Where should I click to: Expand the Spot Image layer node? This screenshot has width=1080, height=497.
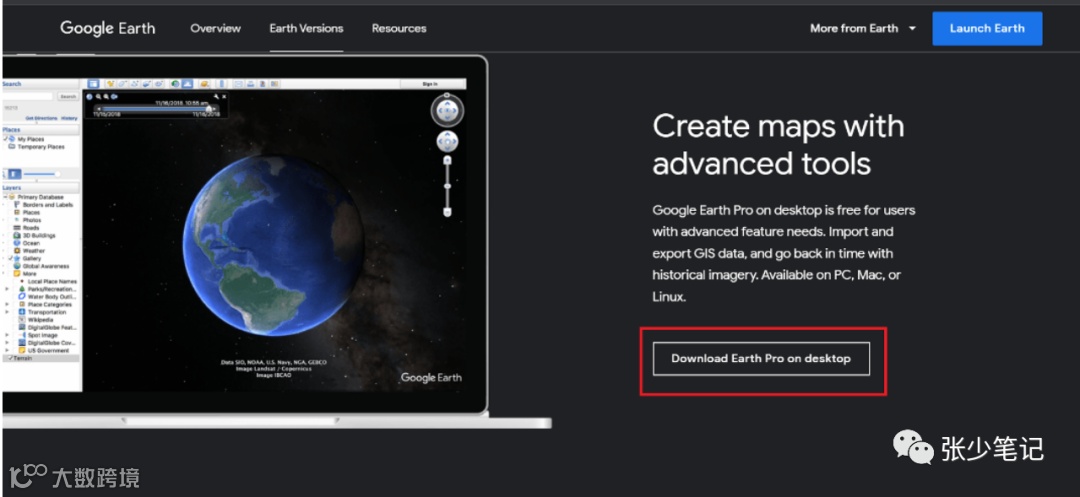[7, 335]
